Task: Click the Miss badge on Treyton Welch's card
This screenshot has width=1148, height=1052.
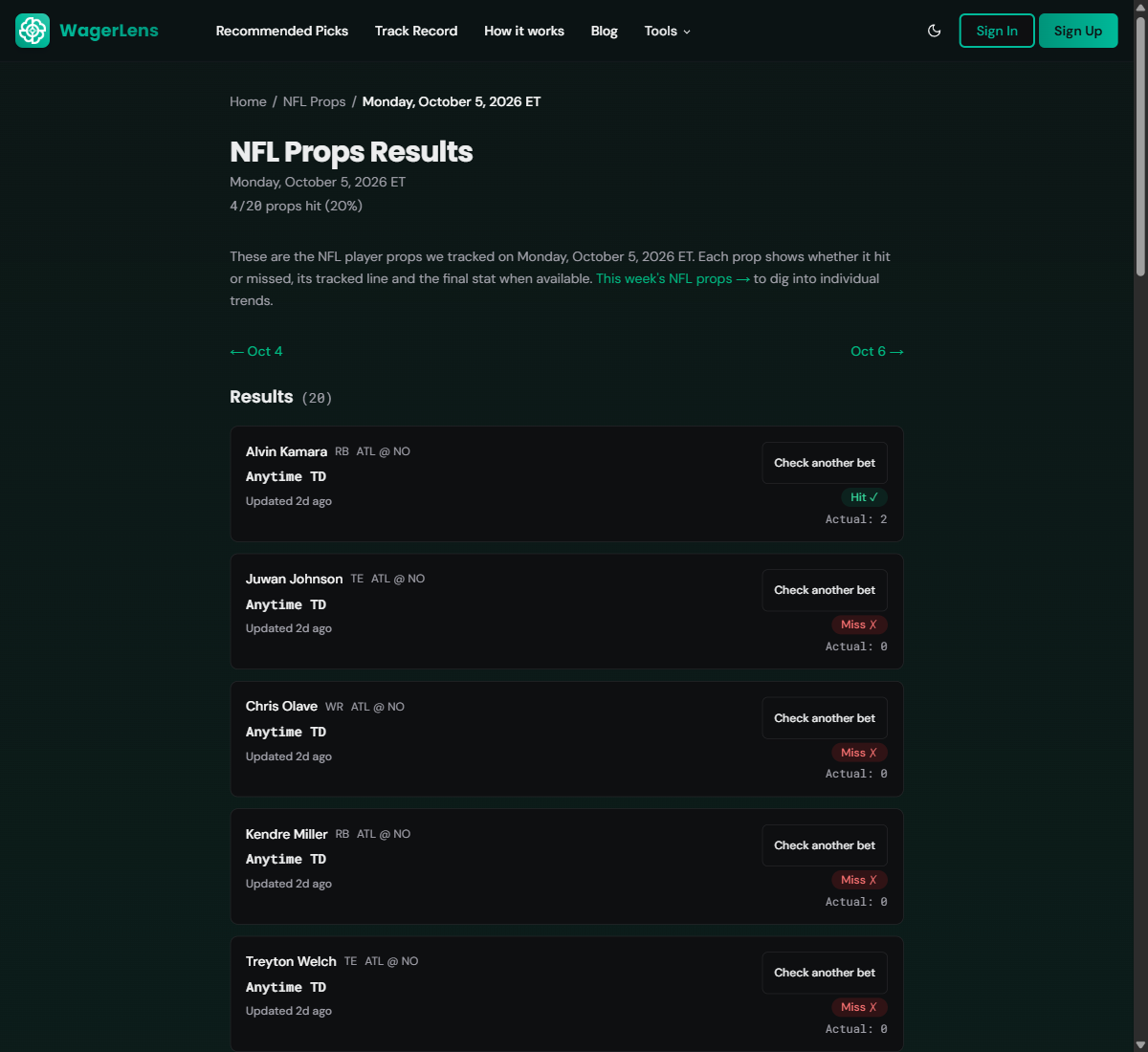Action: pyautogui.click(x=859, y=1007)
